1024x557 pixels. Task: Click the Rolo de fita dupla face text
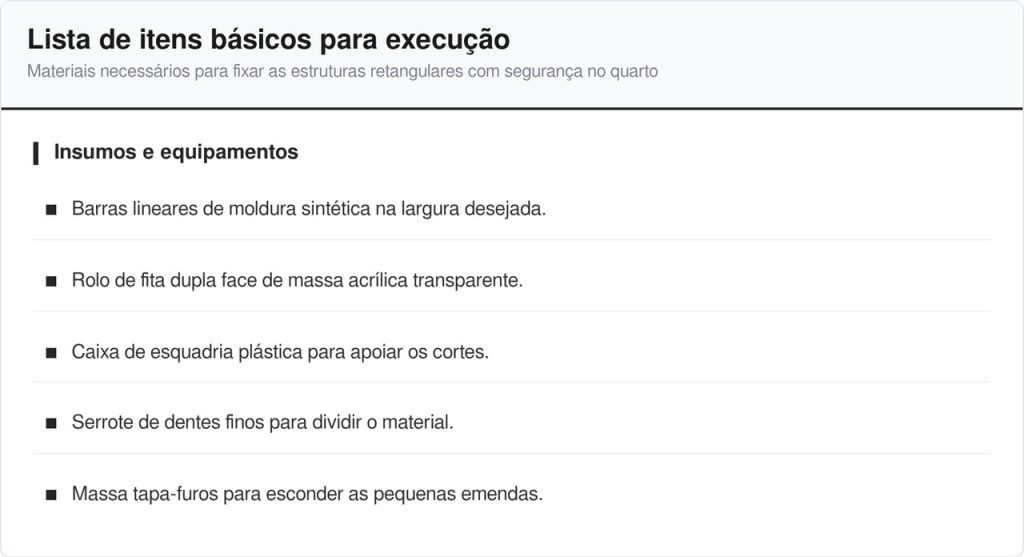pos(297,281)
